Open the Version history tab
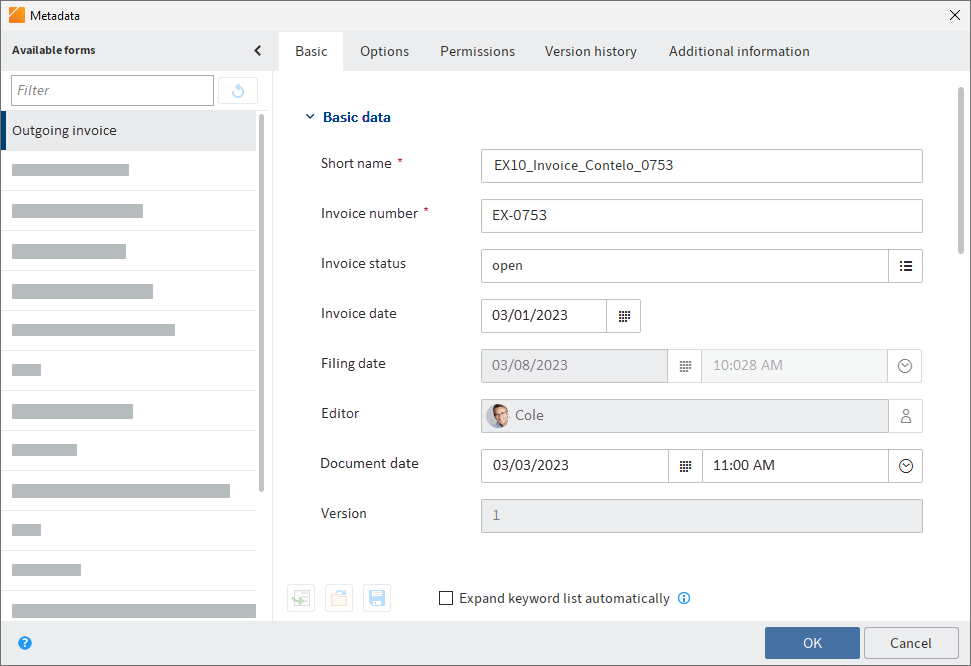971x666 pixels. pos(590,50)
